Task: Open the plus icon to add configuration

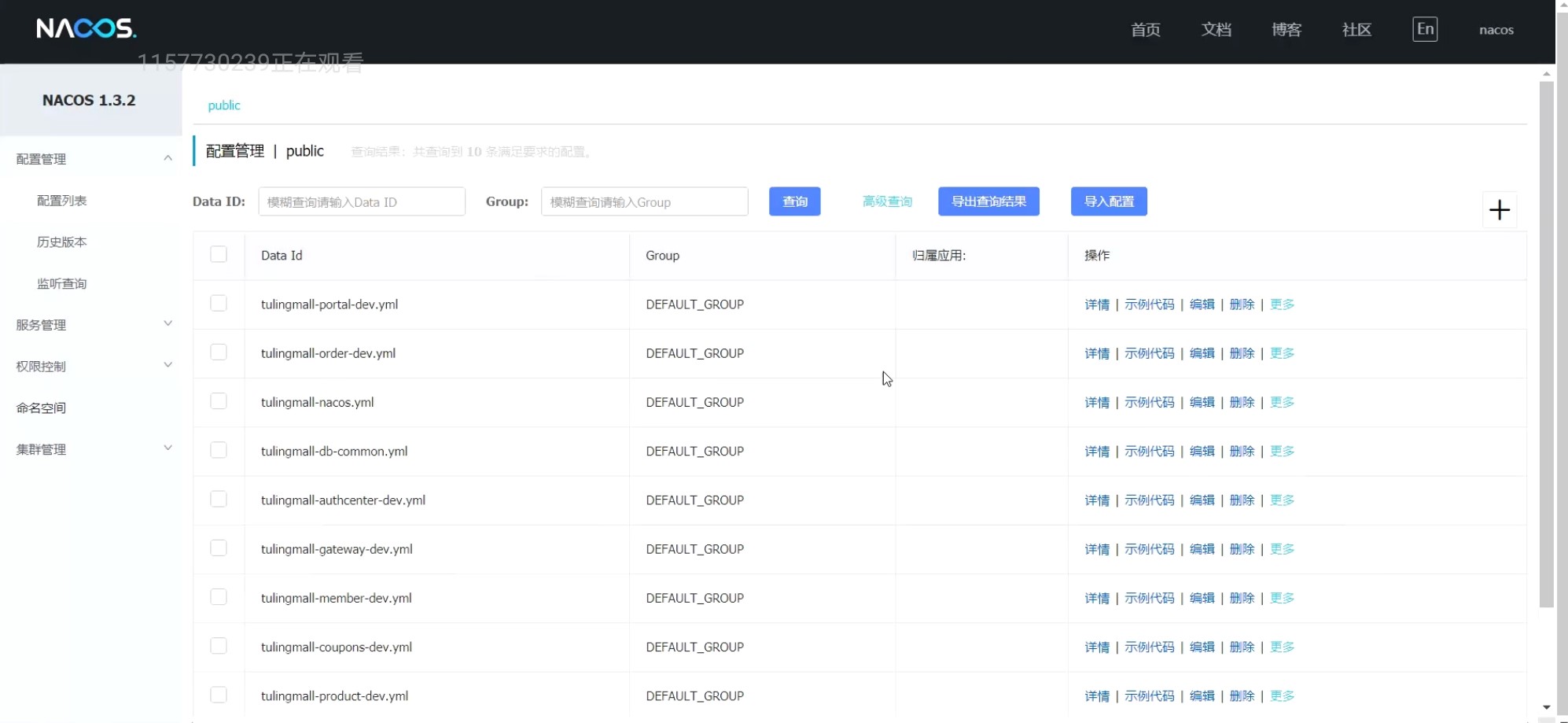Action: (1500, 209)
